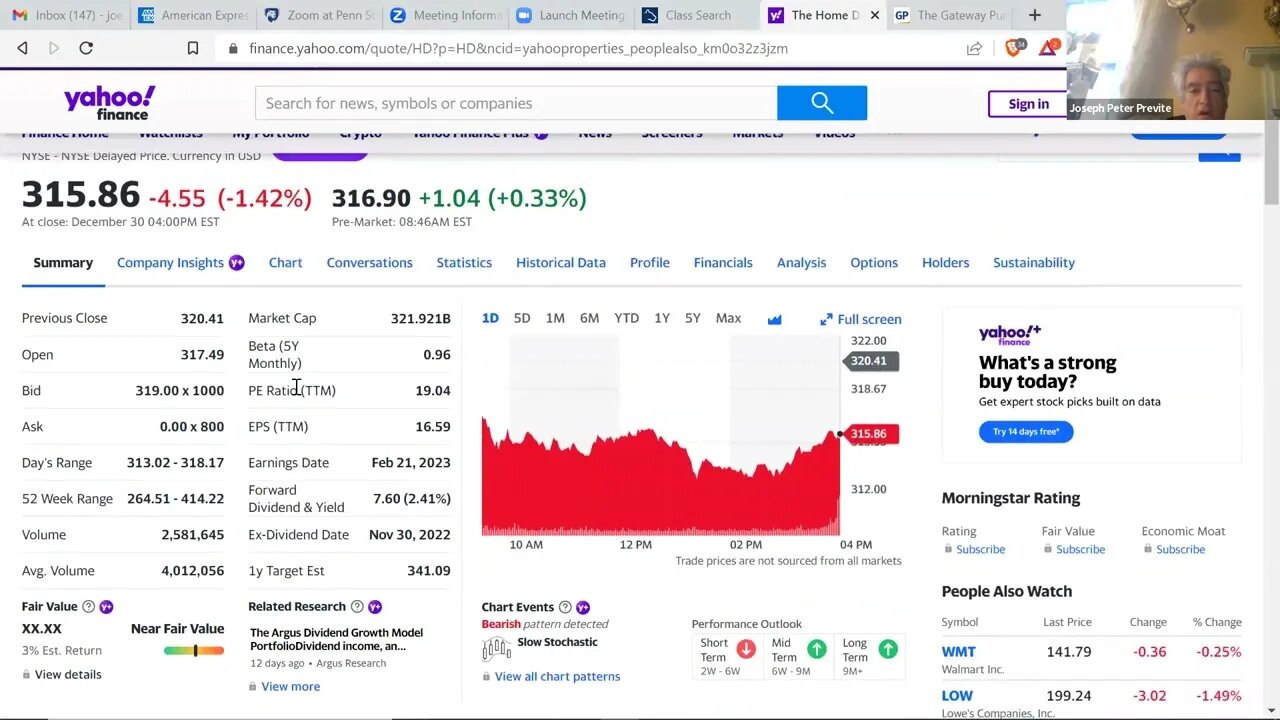
Task: Click Long Term green up arrow
Action: [888, 649]
